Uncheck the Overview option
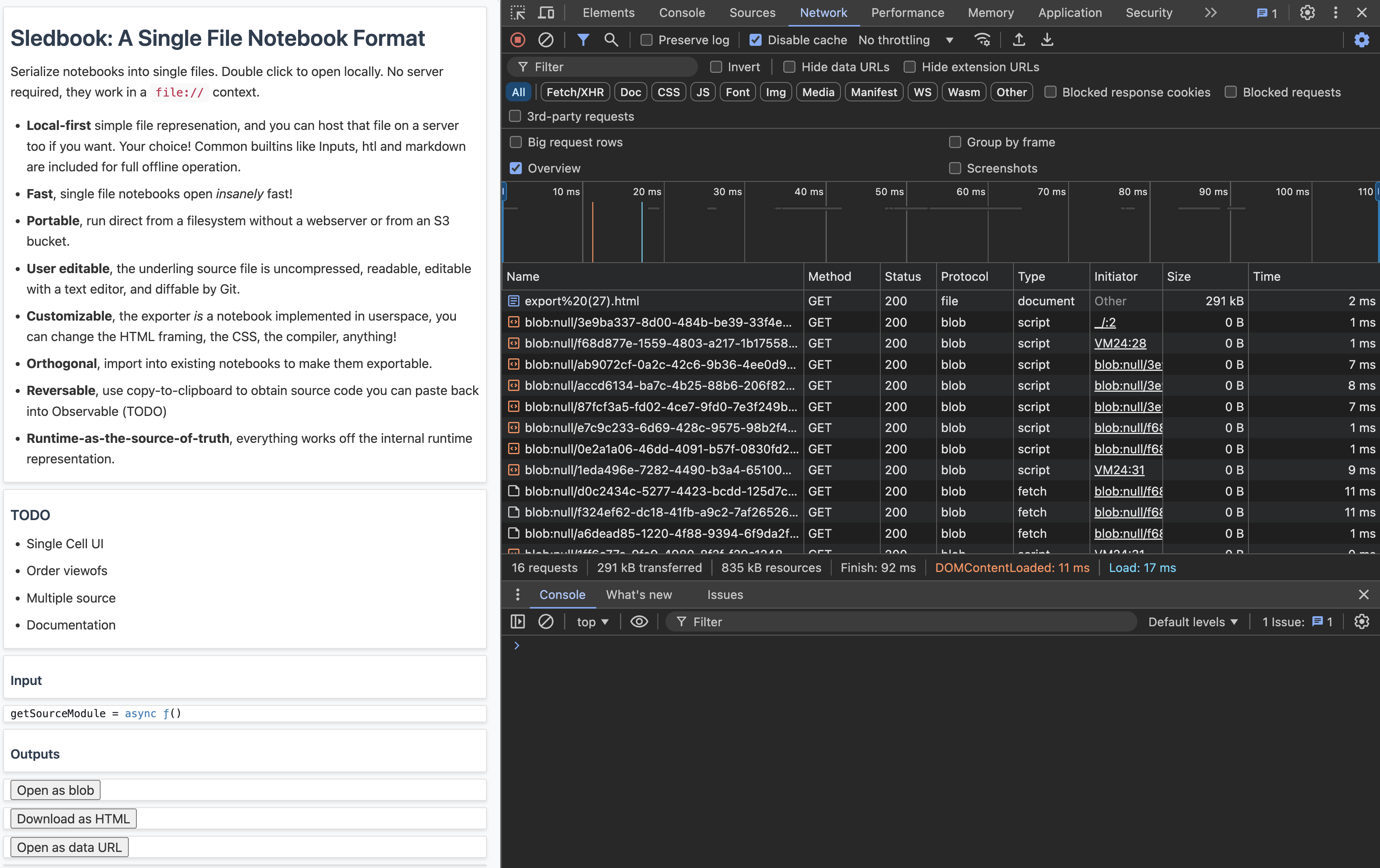This screenshot has height=868, width=1380. [516, 168]
